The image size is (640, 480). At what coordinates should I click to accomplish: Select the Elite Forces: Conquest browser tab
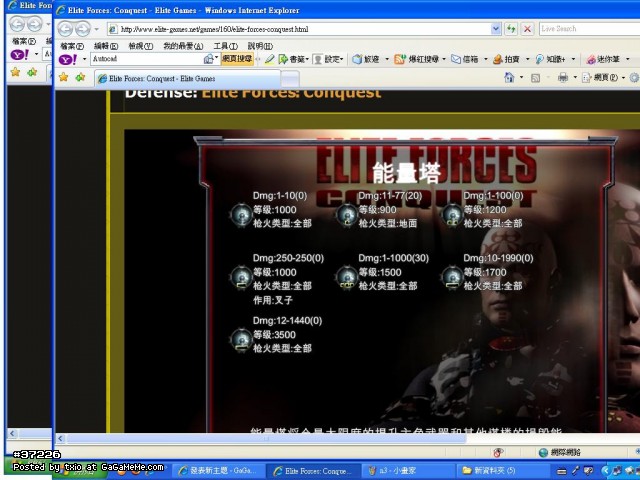point(188,78)
